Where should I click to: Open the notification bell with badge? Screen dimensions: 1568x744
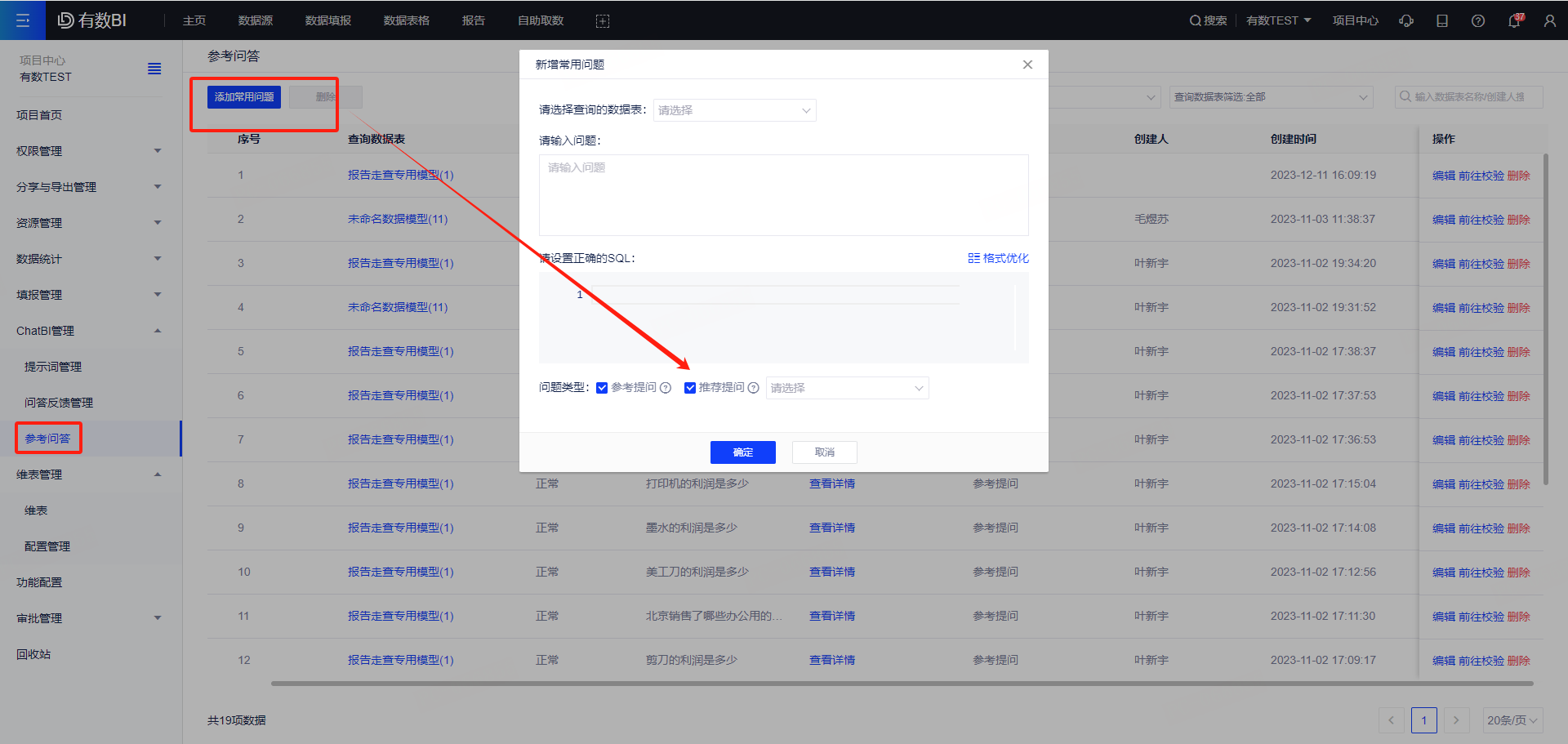coord(1513,21)
